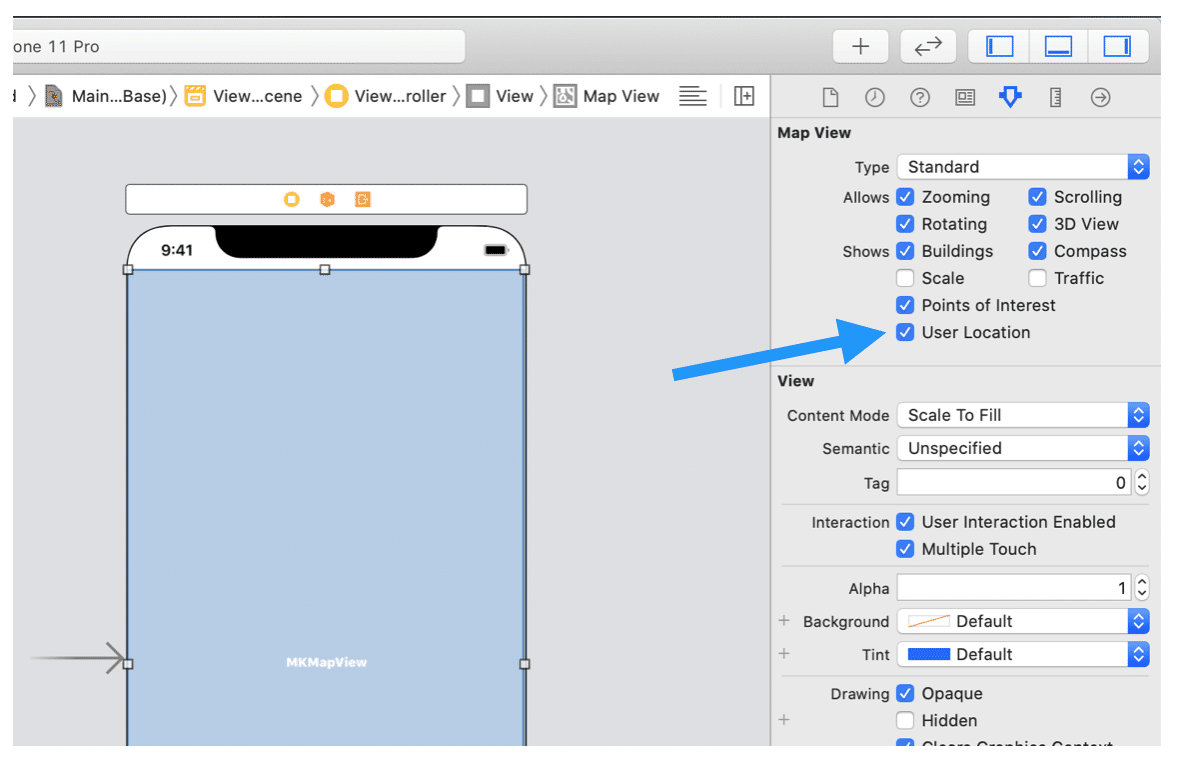The width and height of the screenshot is (1178, 760).
Task: Open the Attributes inspector tab
Action: pyautogui.click(x=1010, y=97)
